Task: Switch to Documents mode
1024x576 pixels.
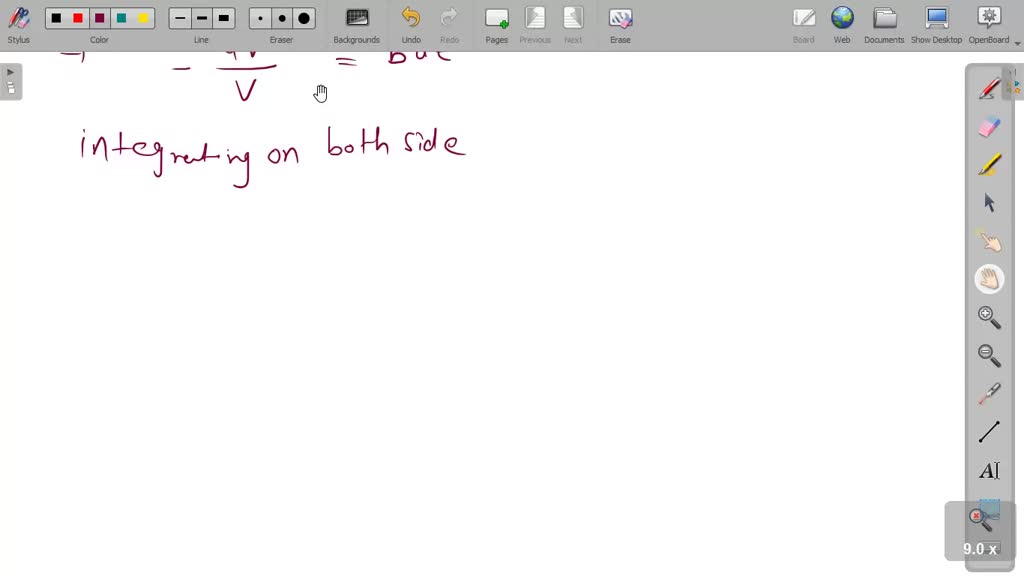Action: 884,24
